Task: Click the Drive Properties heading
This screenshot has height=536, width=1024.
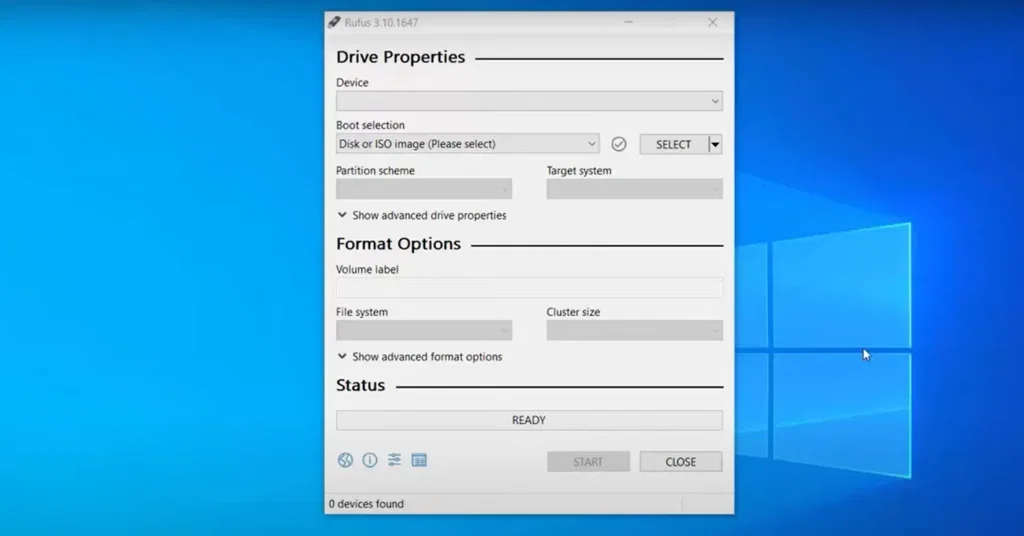Action: click(x=400, y=57)
